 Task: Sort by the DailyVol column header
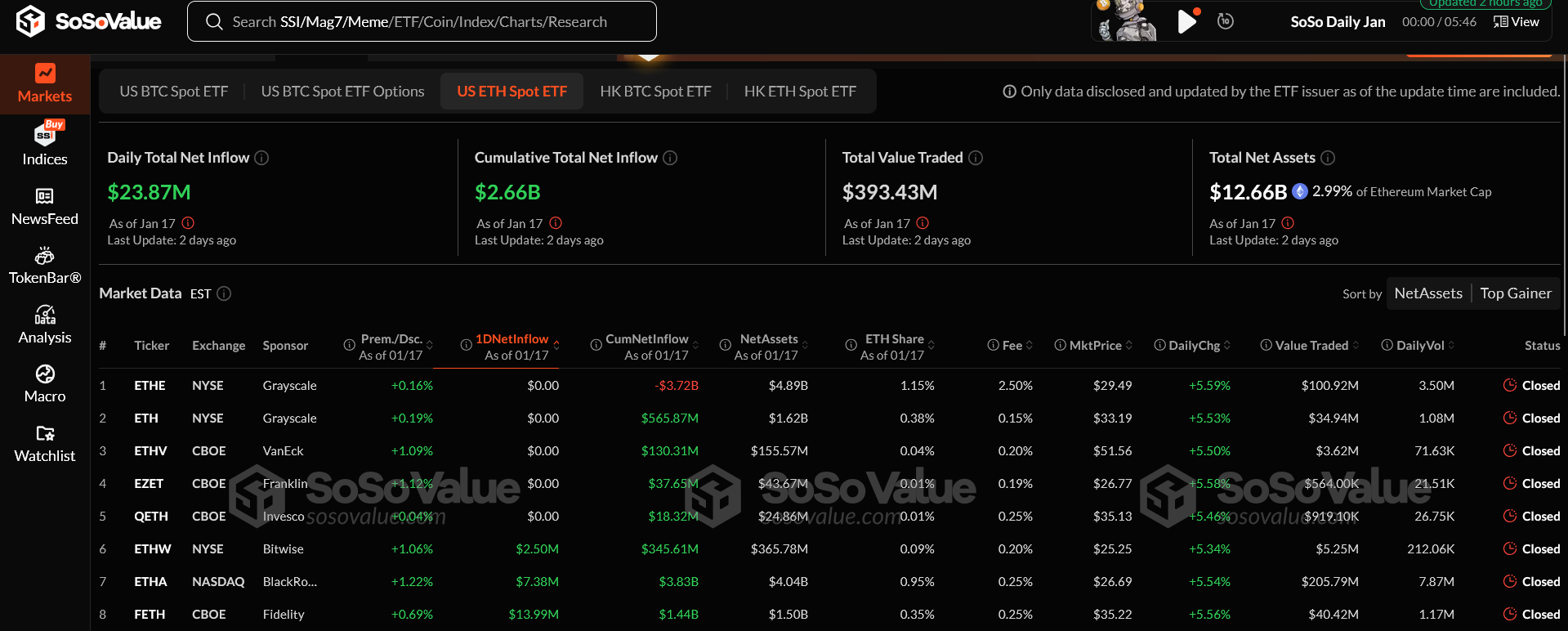1418,346
